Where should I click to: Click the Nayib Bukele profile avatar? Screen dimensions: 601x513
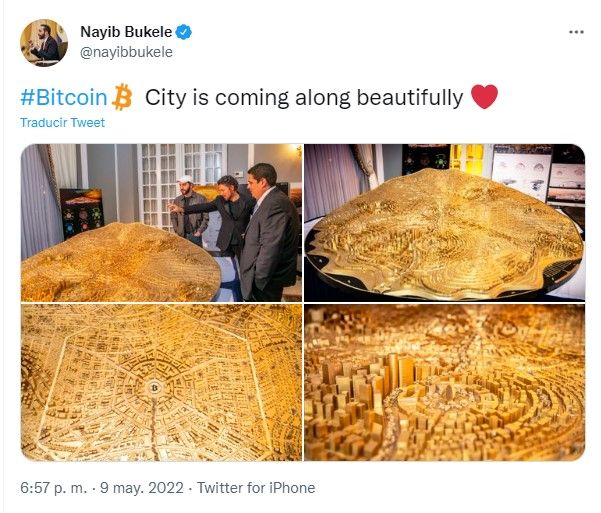pos(44,43)
